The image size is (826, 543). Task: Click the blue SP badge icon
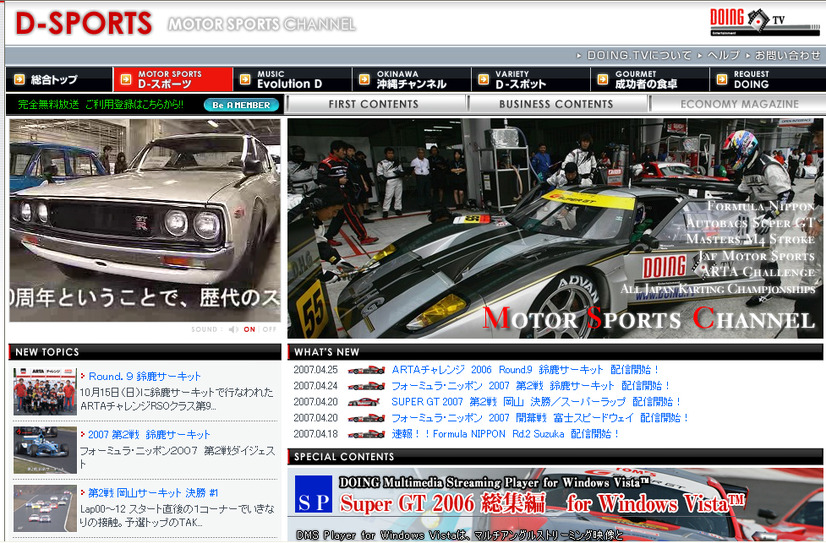313,495
